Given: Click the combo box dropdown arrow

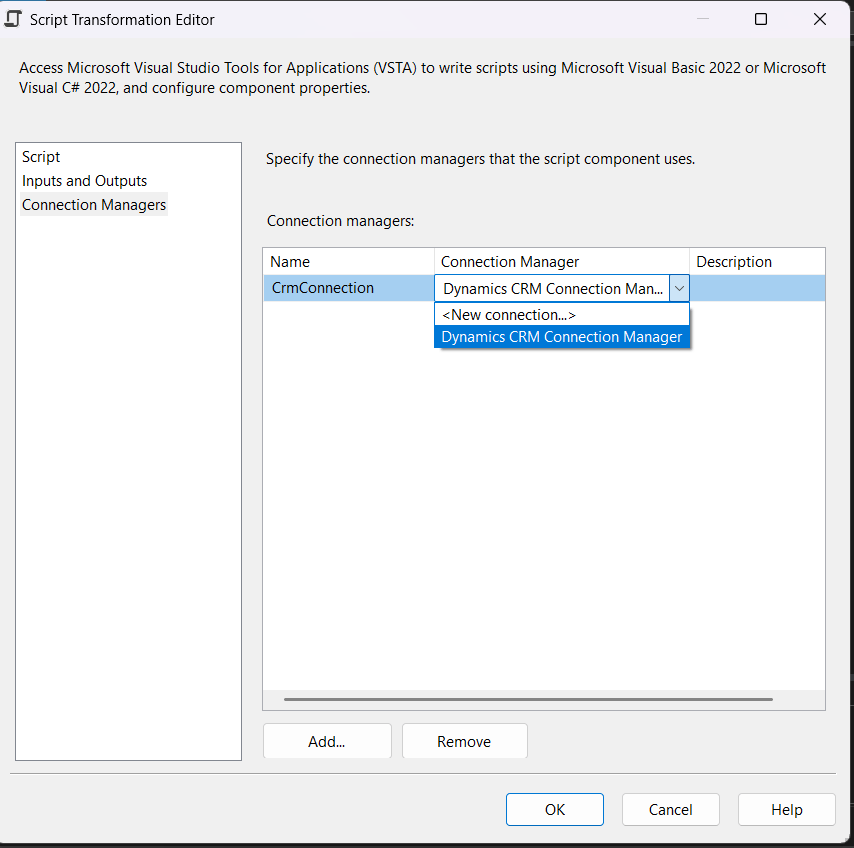Looking at the screenshot, I should [679, 289].
